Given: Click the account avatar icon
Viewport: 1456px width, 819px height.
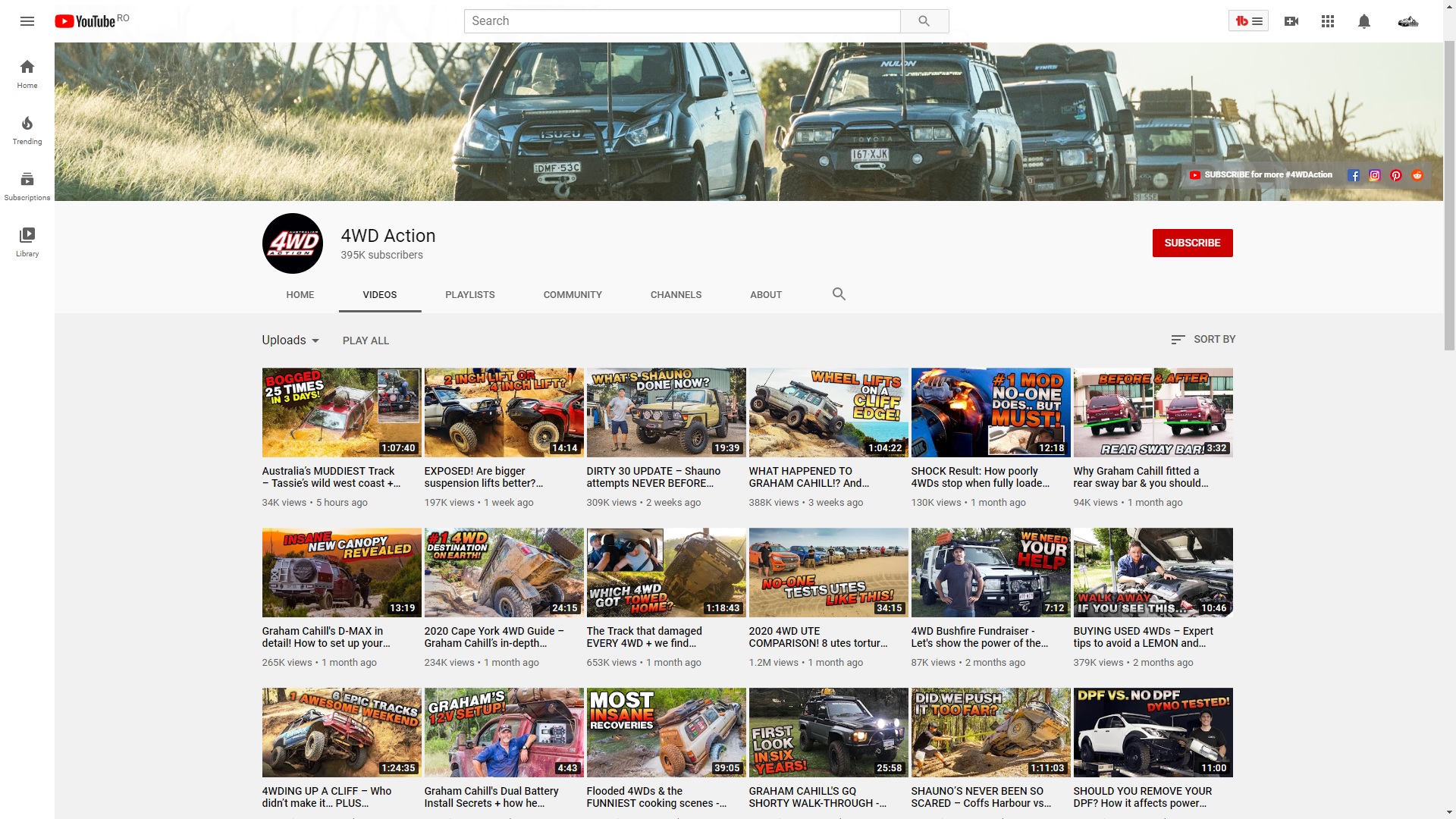Looking at the screenshot, I should pos(1408,21).
